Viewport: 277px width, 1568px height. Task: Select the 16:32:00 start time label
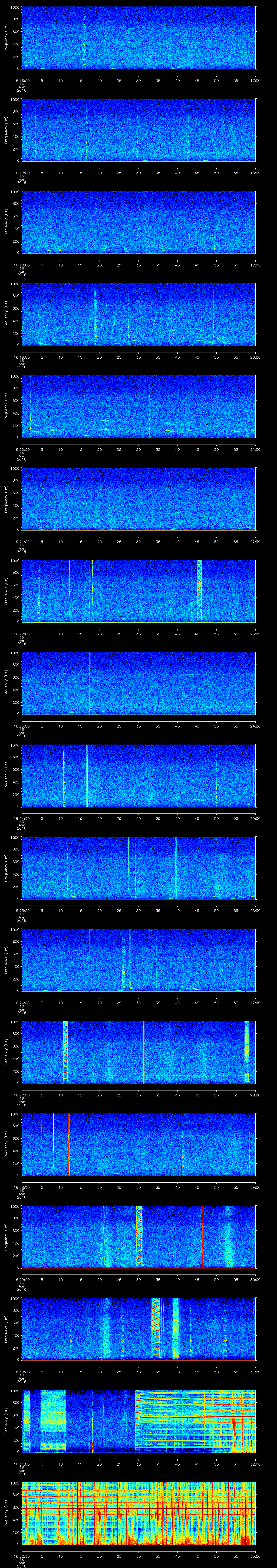[x=21, y=1557]
